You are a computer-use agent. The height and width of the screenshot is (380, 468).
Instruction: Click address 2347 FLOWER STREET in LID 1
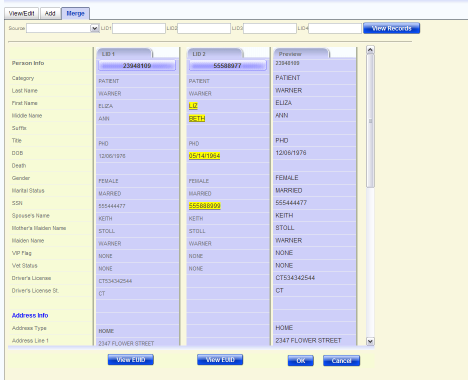pos(126,343)
